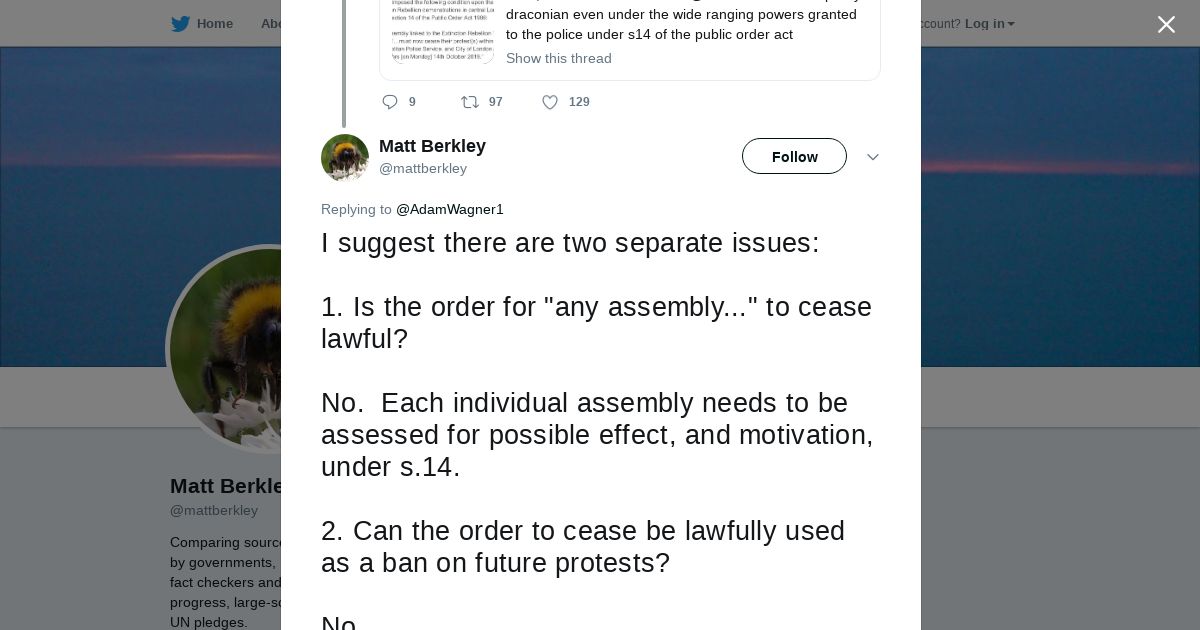This screenshot has height=630, width=1200.
Task: Open the quoted tweet's document image
Action: (443, 32)
